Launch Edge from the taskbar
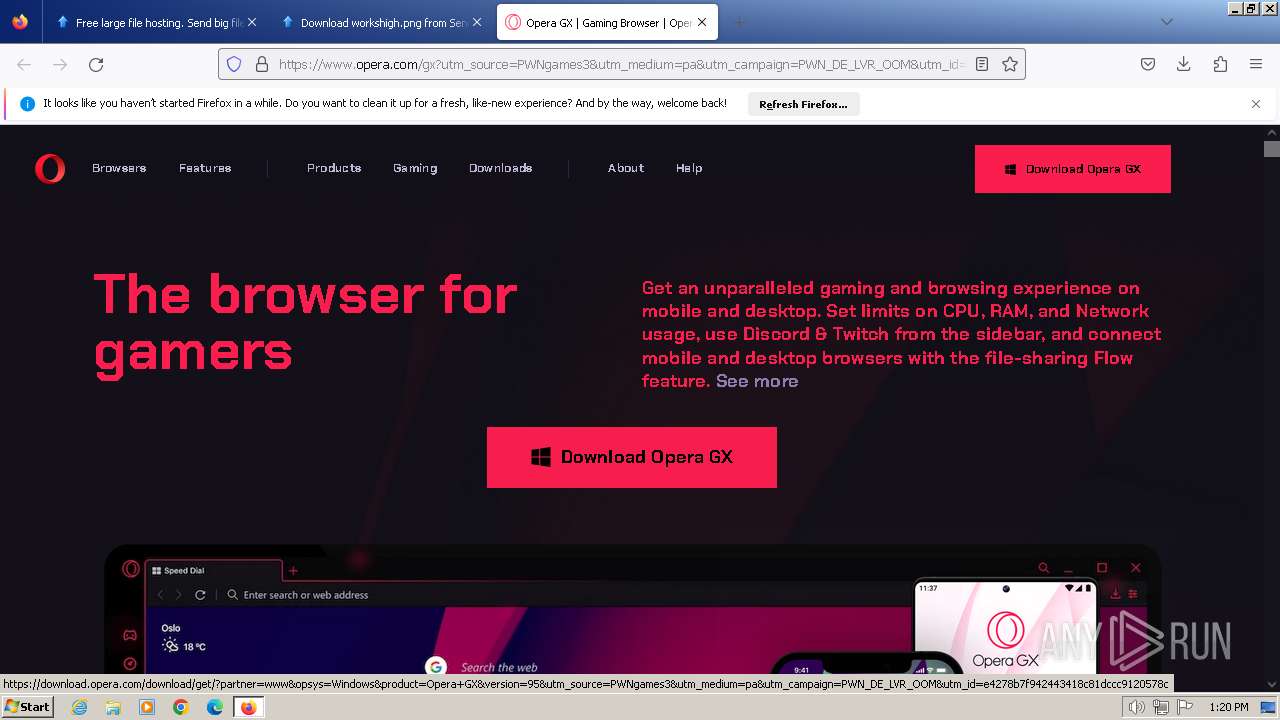The height and width of the screenshot is (720, 1280). point(215,707)
